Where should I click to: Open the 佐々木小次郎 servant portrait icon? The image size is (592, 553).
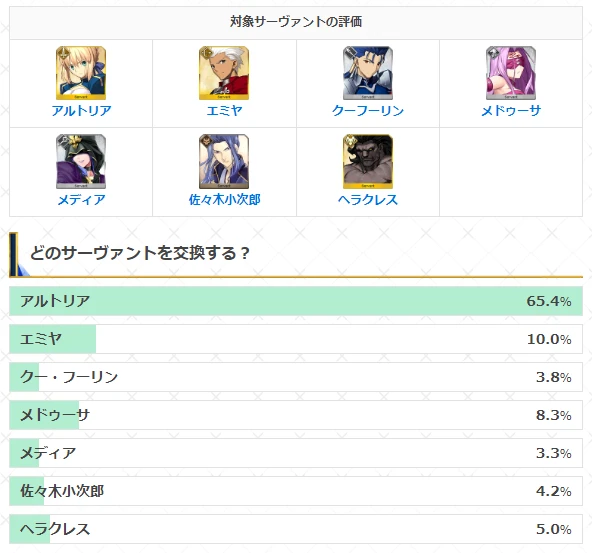pyautogui.click(x=224, y=162)
